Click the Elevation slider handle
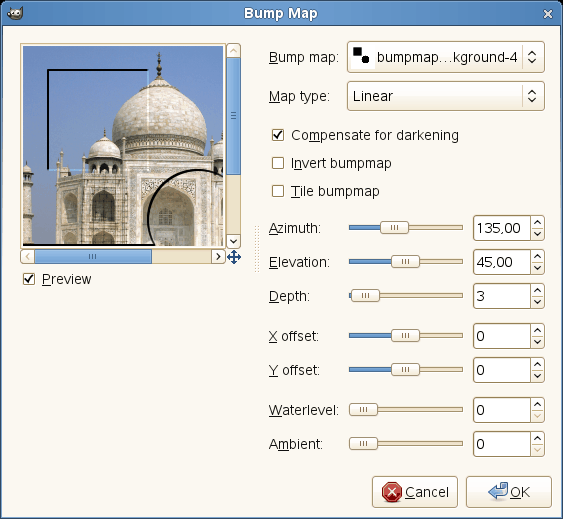 405,261
